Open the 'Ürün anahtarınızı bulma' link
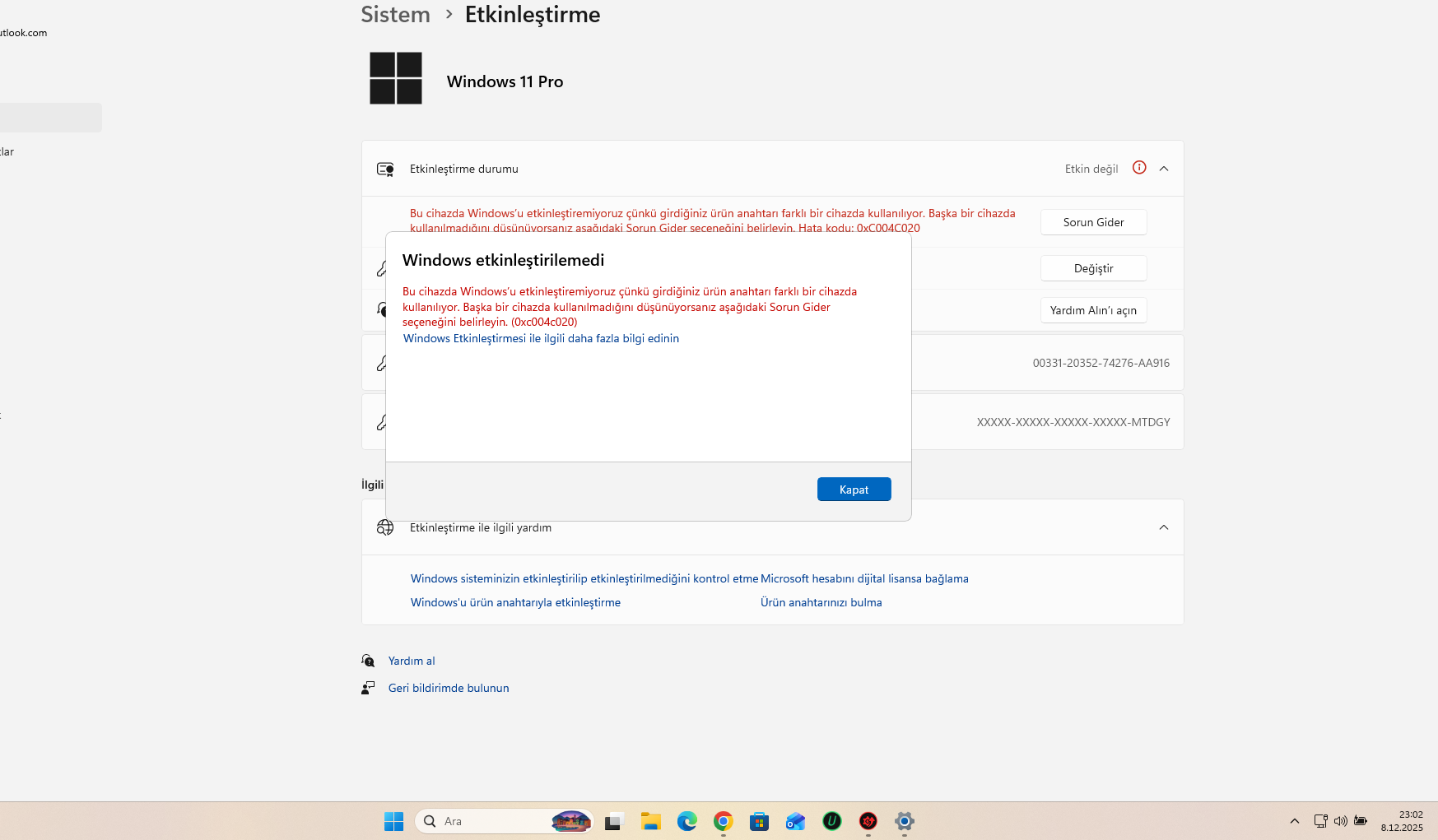1438x840 pixels. (821, 602)
